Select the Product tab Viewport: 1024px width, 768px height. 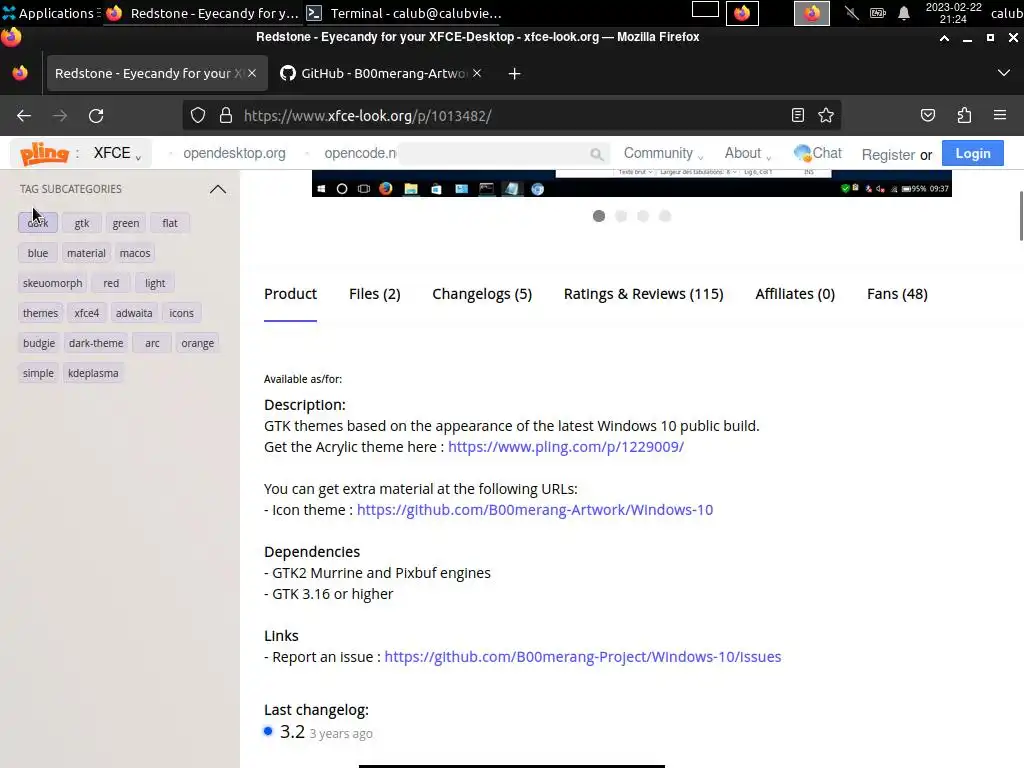point(290,295)
